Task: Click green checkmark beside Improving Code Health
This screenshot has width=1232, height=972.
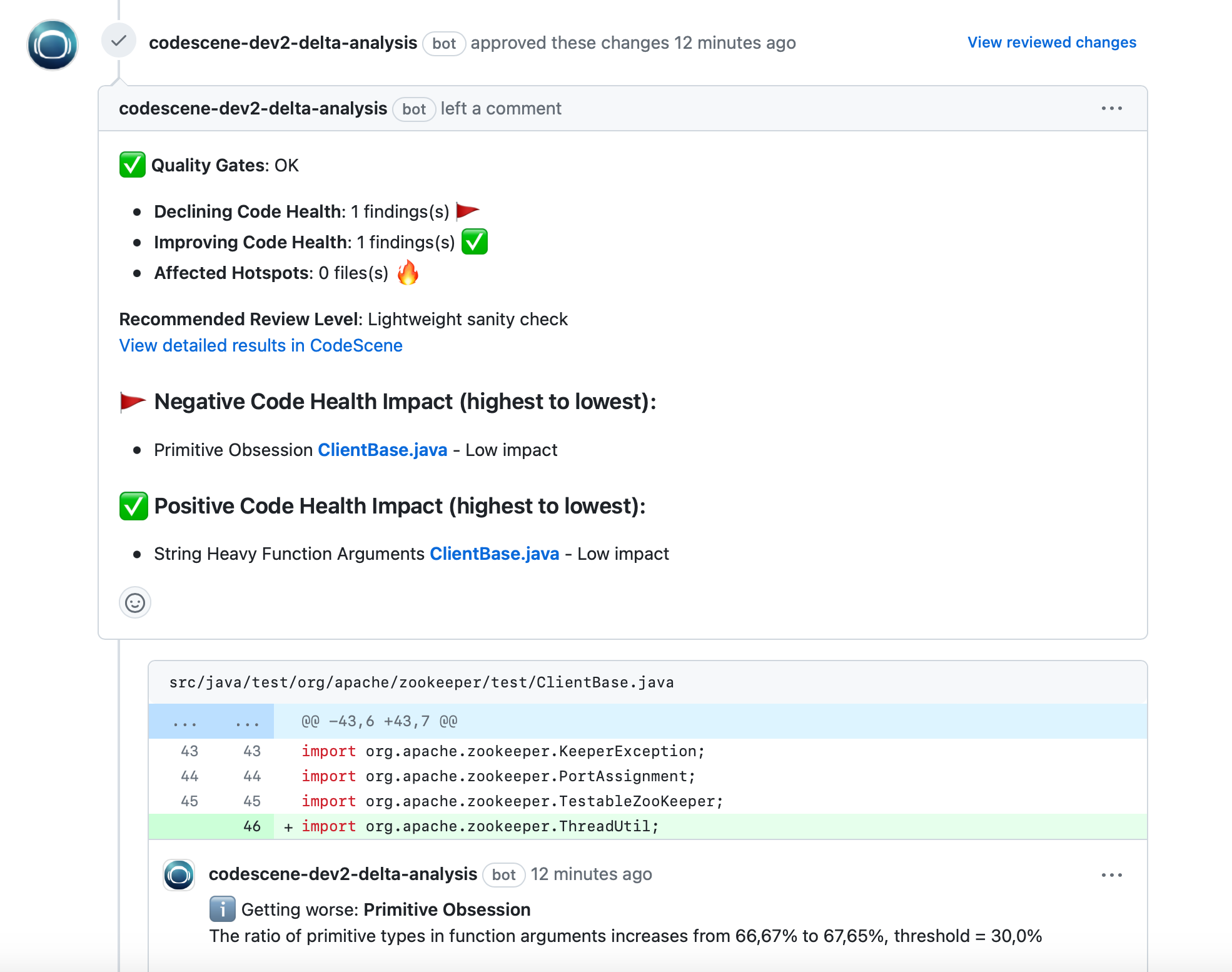Action: pos(475,242)
